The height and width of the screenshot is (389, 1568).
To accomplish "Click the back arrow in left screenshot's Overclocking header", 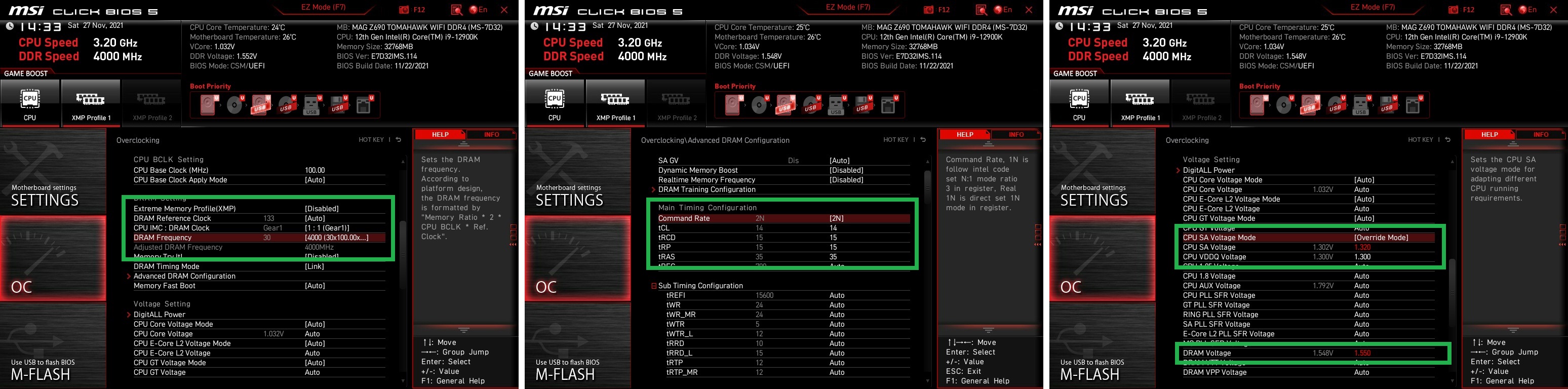I will click(399, 140).
